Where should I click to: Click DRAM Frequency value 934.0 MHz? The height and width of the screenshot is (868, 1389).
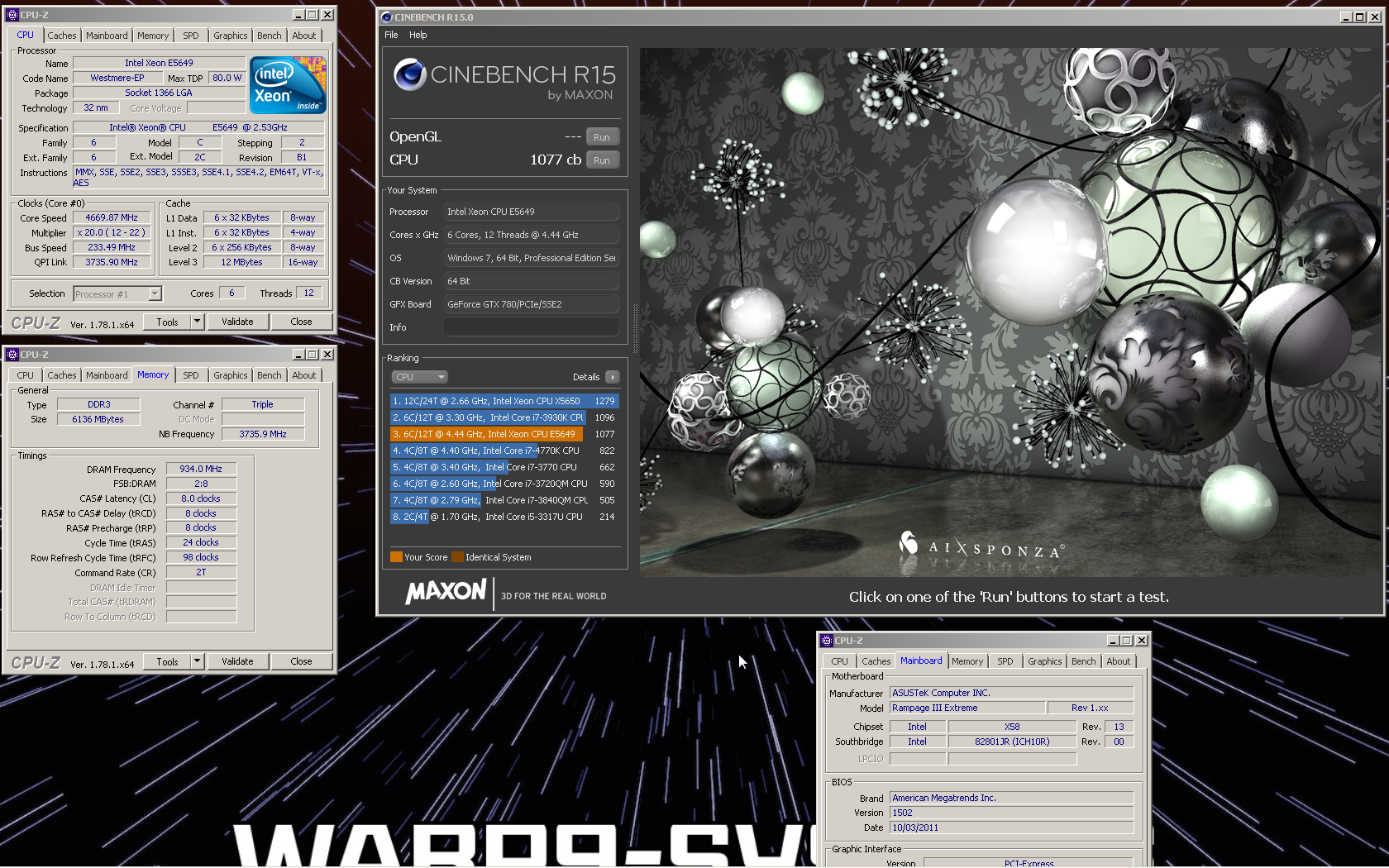tap(201, 469)
